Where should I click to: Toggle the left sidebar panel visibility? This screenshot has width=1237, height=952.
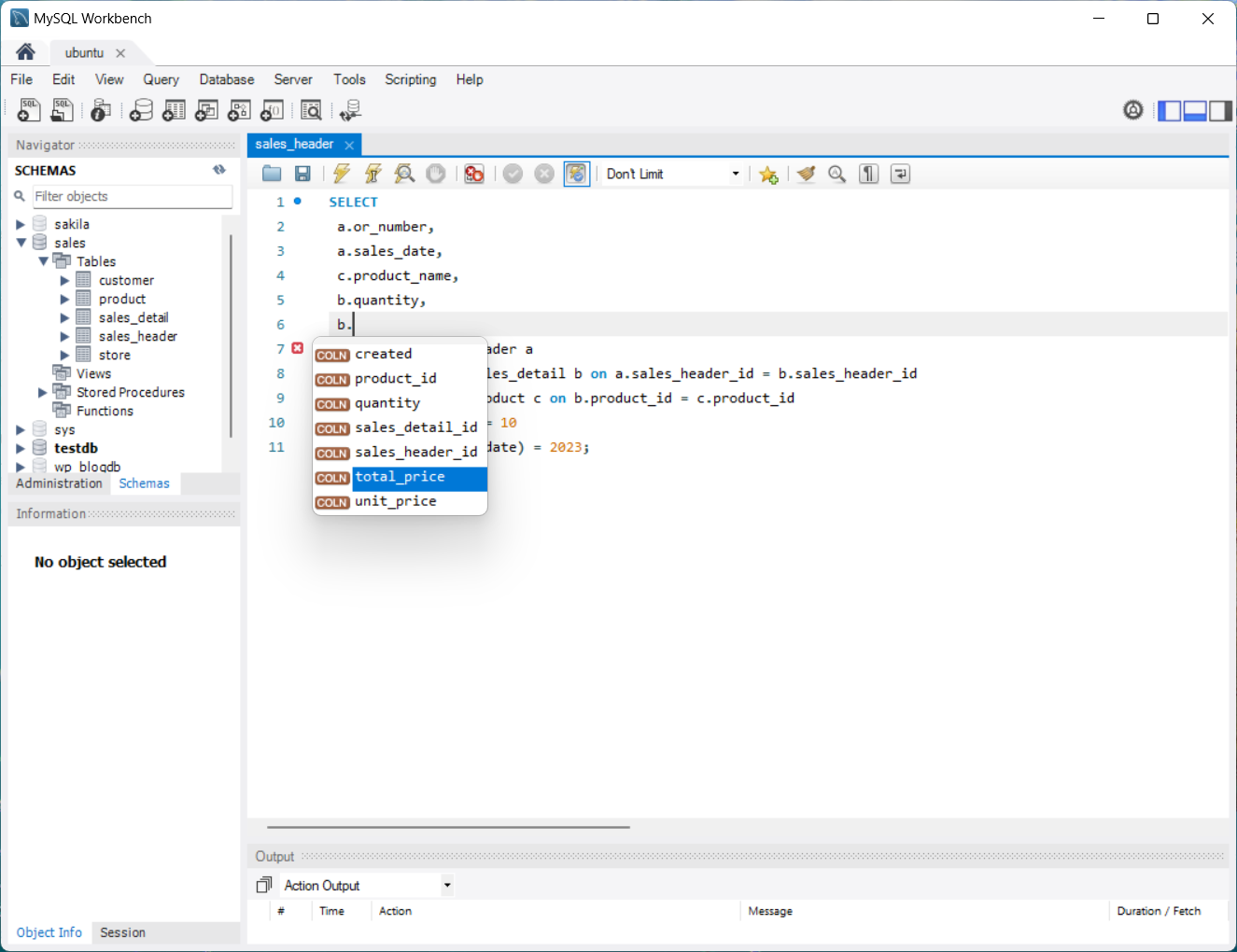pos(1169,110)
